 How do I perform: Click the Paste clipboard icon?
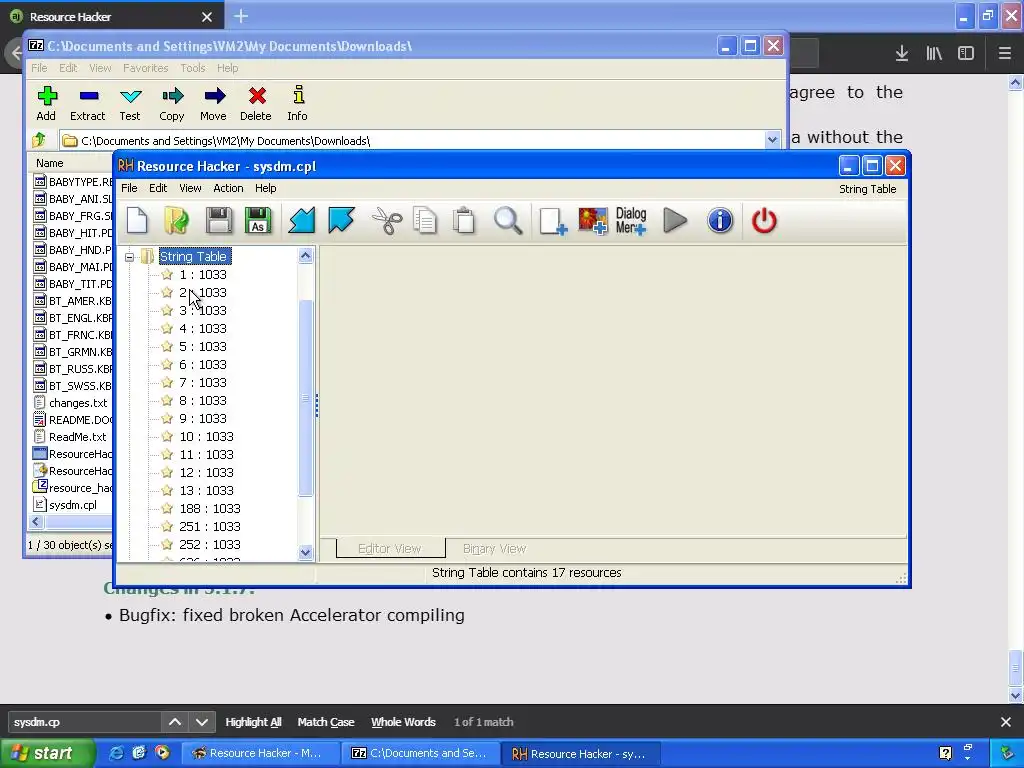[464, 221]
